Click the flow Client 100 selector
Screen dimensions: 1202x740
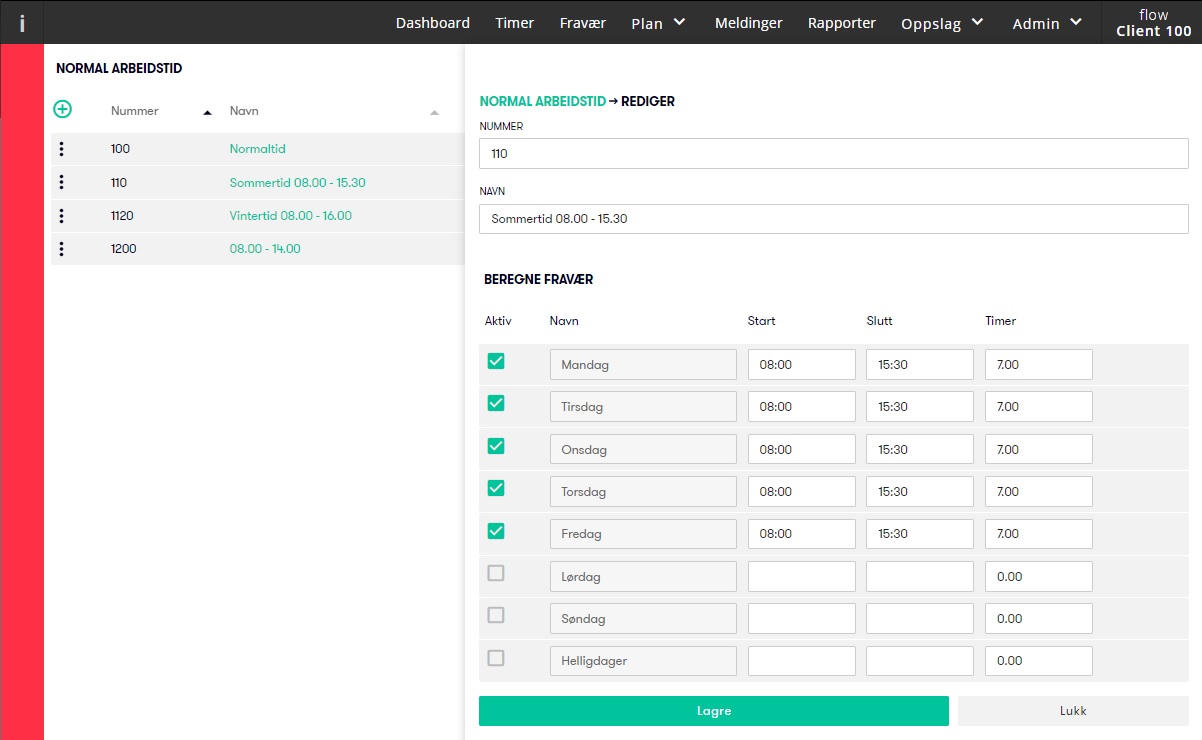tap(1153, 22)
